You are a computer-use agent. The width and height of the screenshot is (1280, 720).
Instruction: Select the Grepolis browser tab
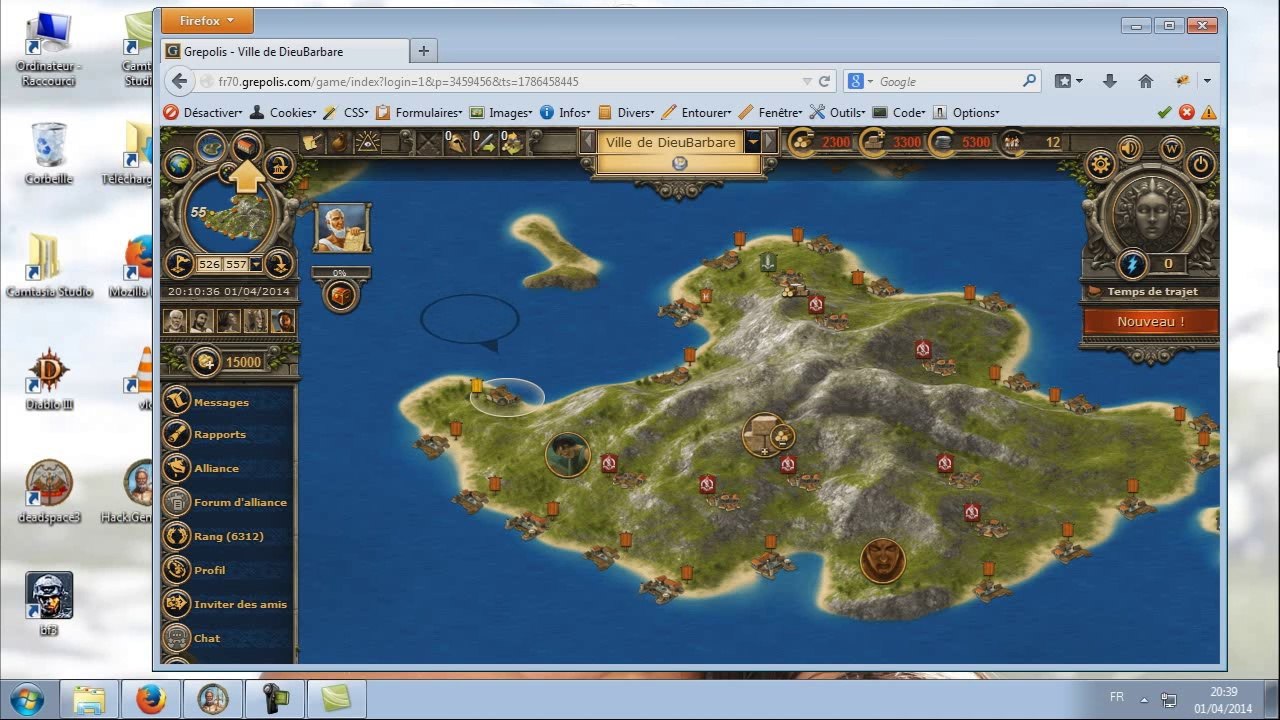(284, 51)
